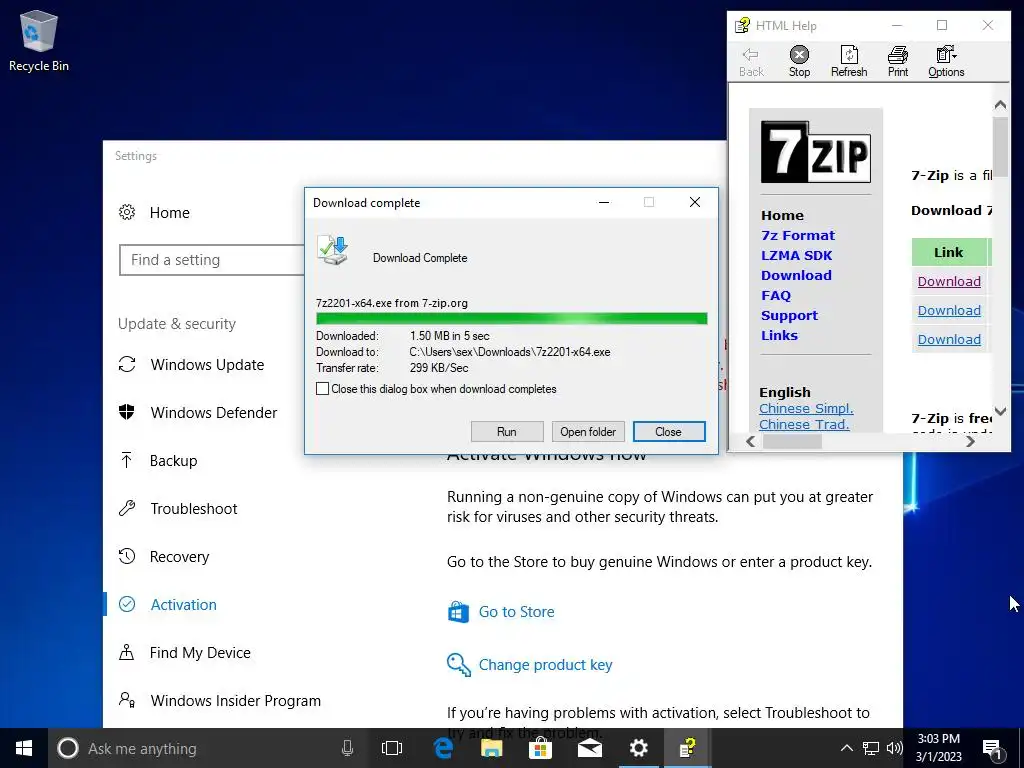Click Close button in download dialog
The width and height of the screenshot is (1024, 768).
669,432
